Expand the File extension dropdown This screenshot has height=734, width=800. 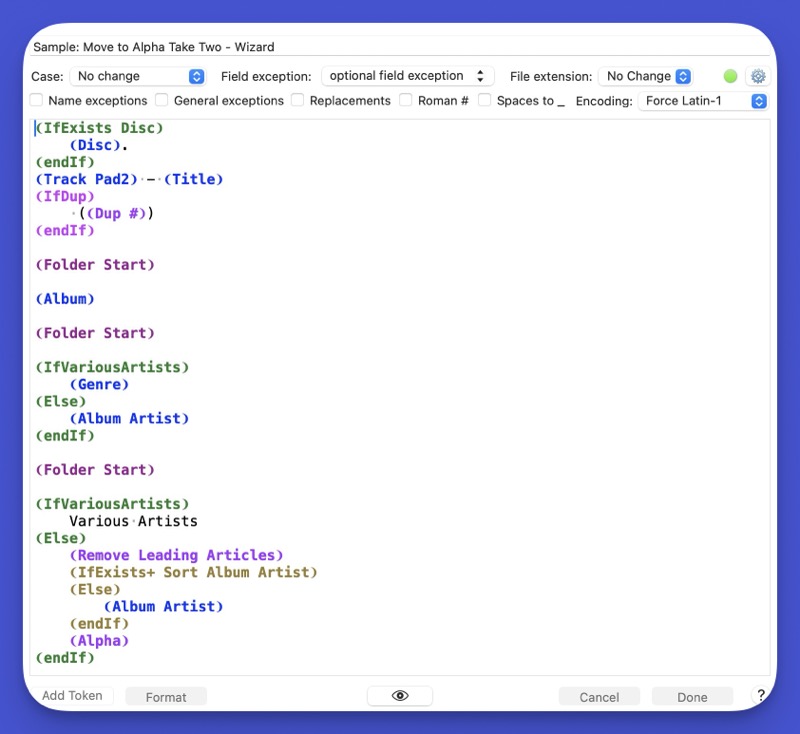coord(645,76)
